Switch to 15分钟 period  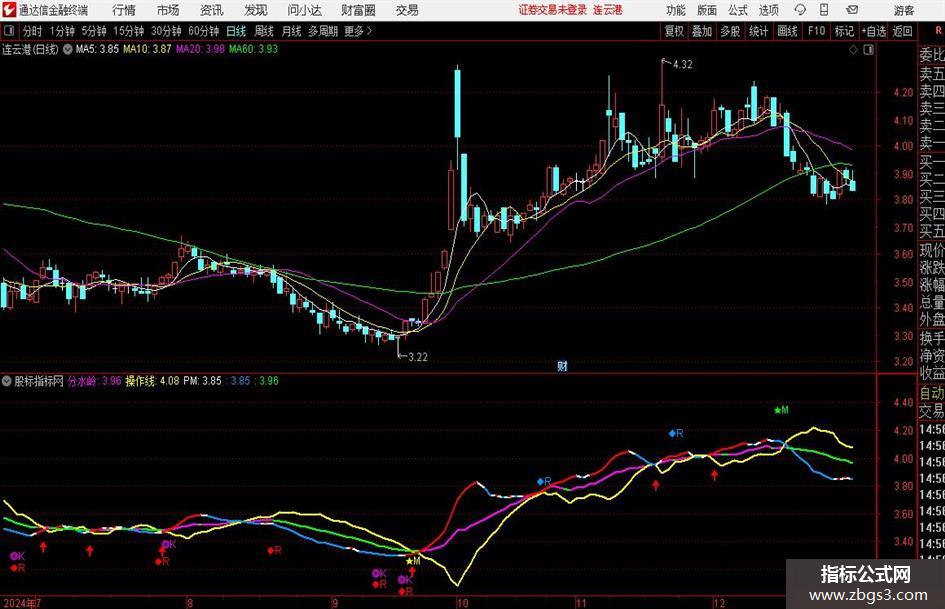(x=129, y=31)
